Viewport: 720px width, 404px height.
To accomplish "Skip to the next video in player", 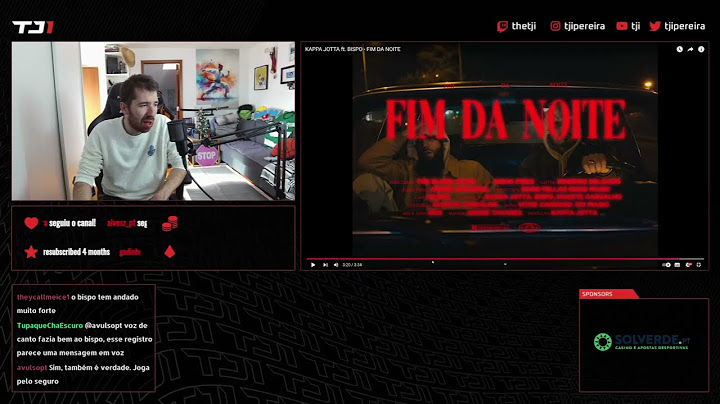I will tap(325, 265).
